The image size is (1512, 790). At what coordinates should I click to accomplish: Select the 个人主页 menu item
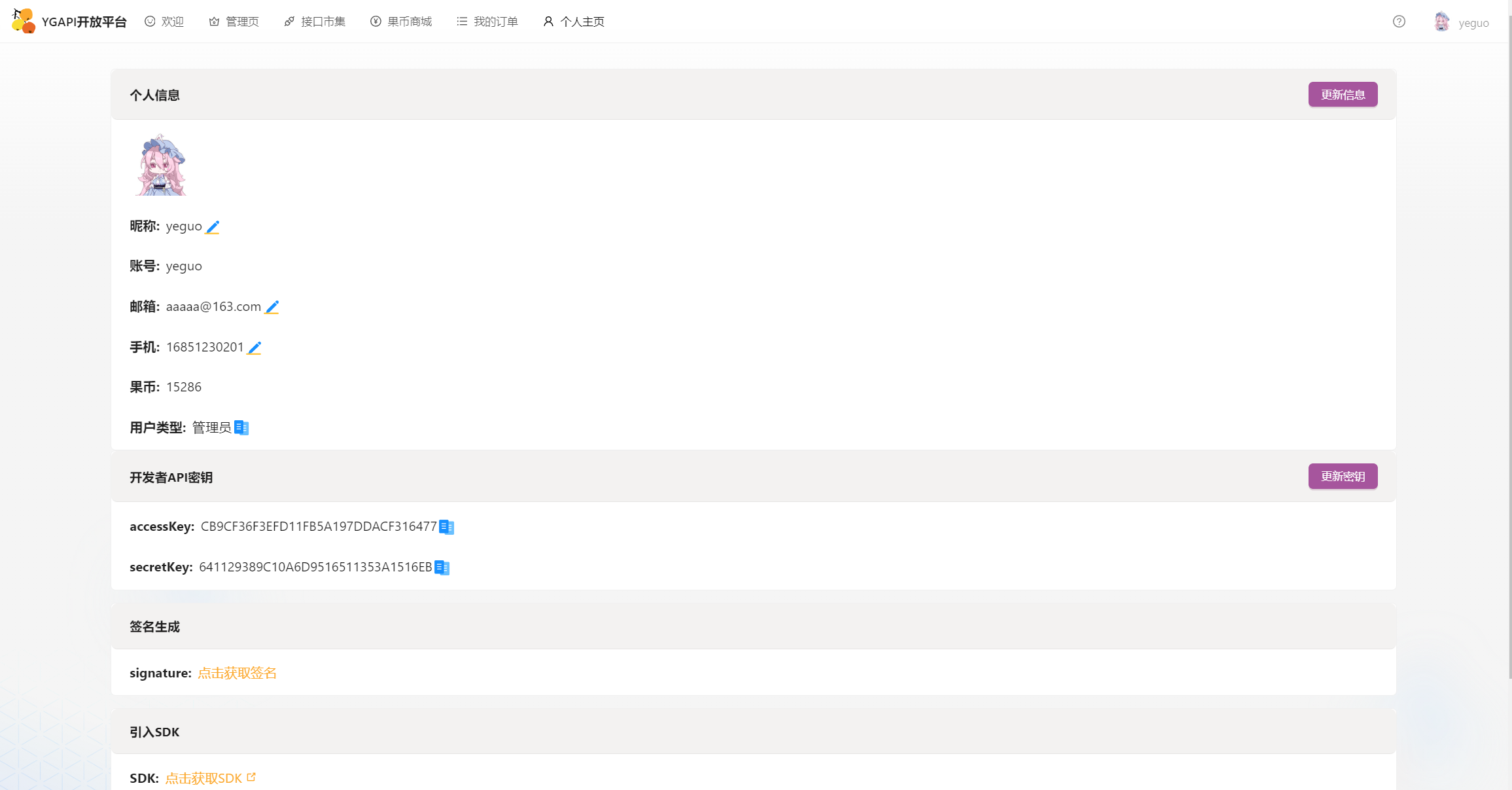click(574, 22)
